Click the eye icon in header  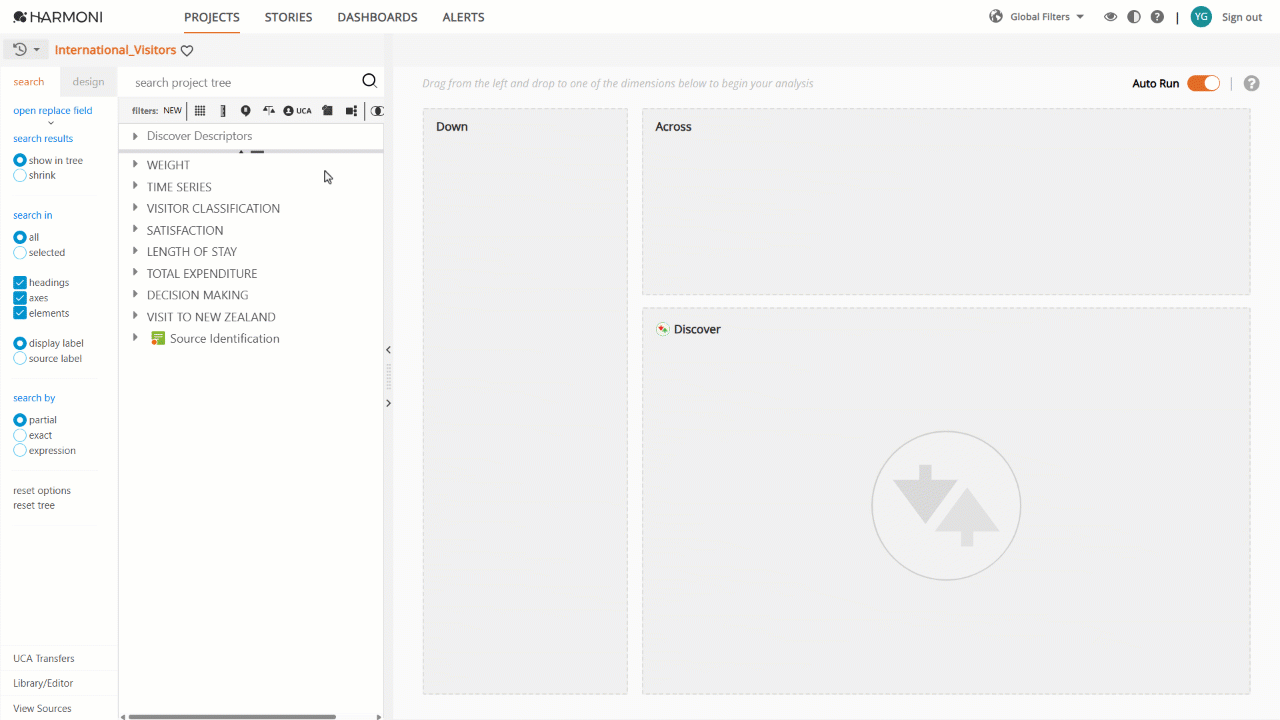1110,17
